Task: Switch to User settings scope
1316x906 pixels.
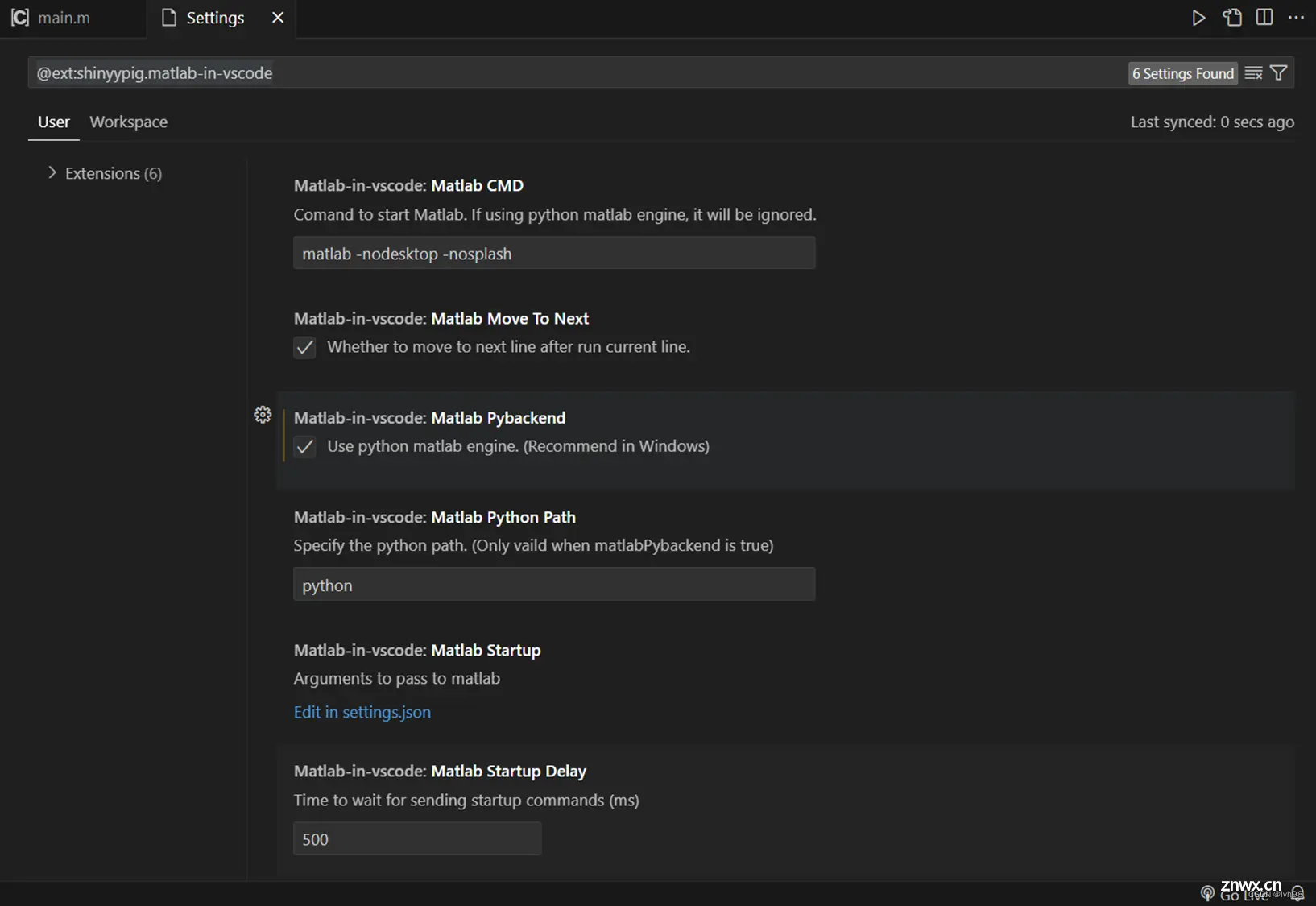Action: [54, 122]
